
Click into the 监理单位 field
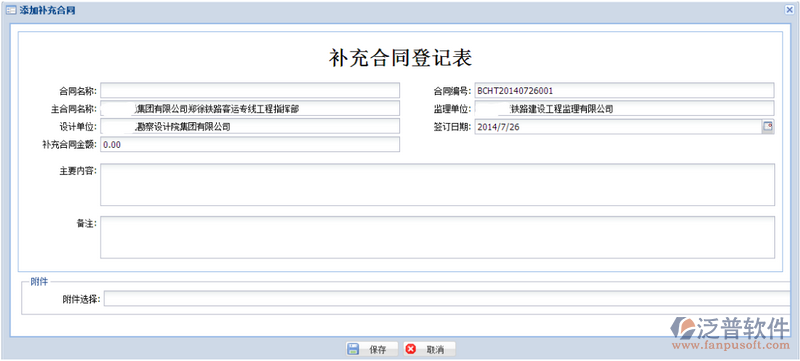624,109
